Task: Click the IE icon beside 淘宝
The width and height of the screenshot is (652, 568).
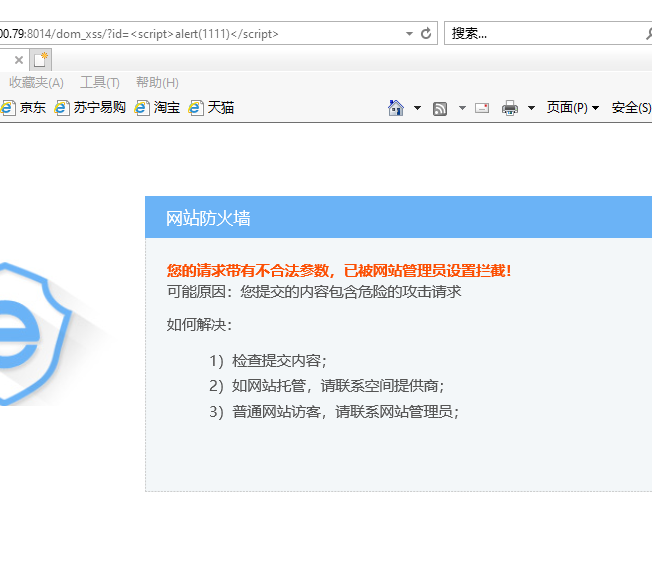Action: (x=142, y=108)
